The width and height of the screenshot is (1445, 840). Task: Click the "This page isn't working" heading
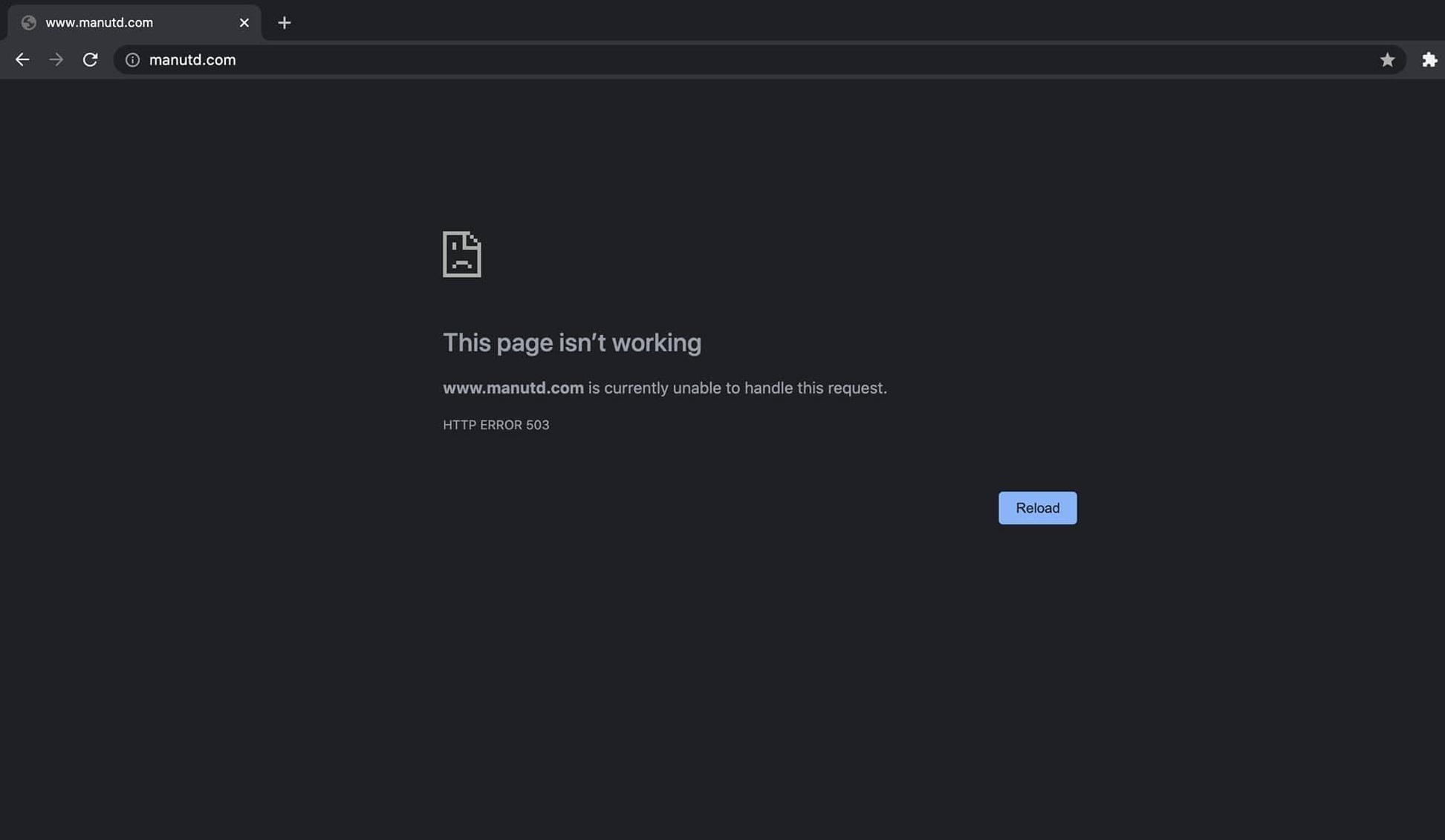[x=571, y=342]
